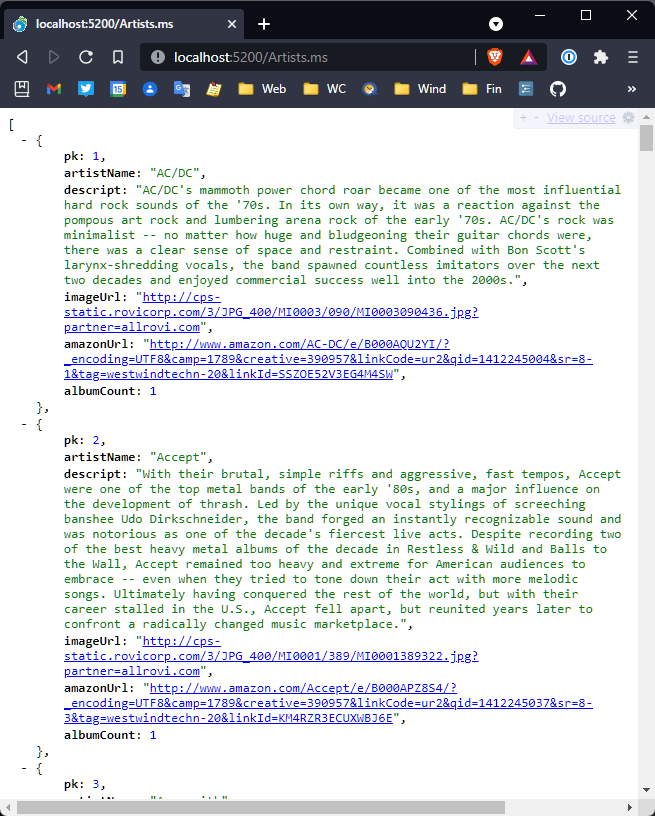Collapse the second artist object (Accept)
Image resolution: width=655 pixels, height=816 pixels.
point(24,424)
